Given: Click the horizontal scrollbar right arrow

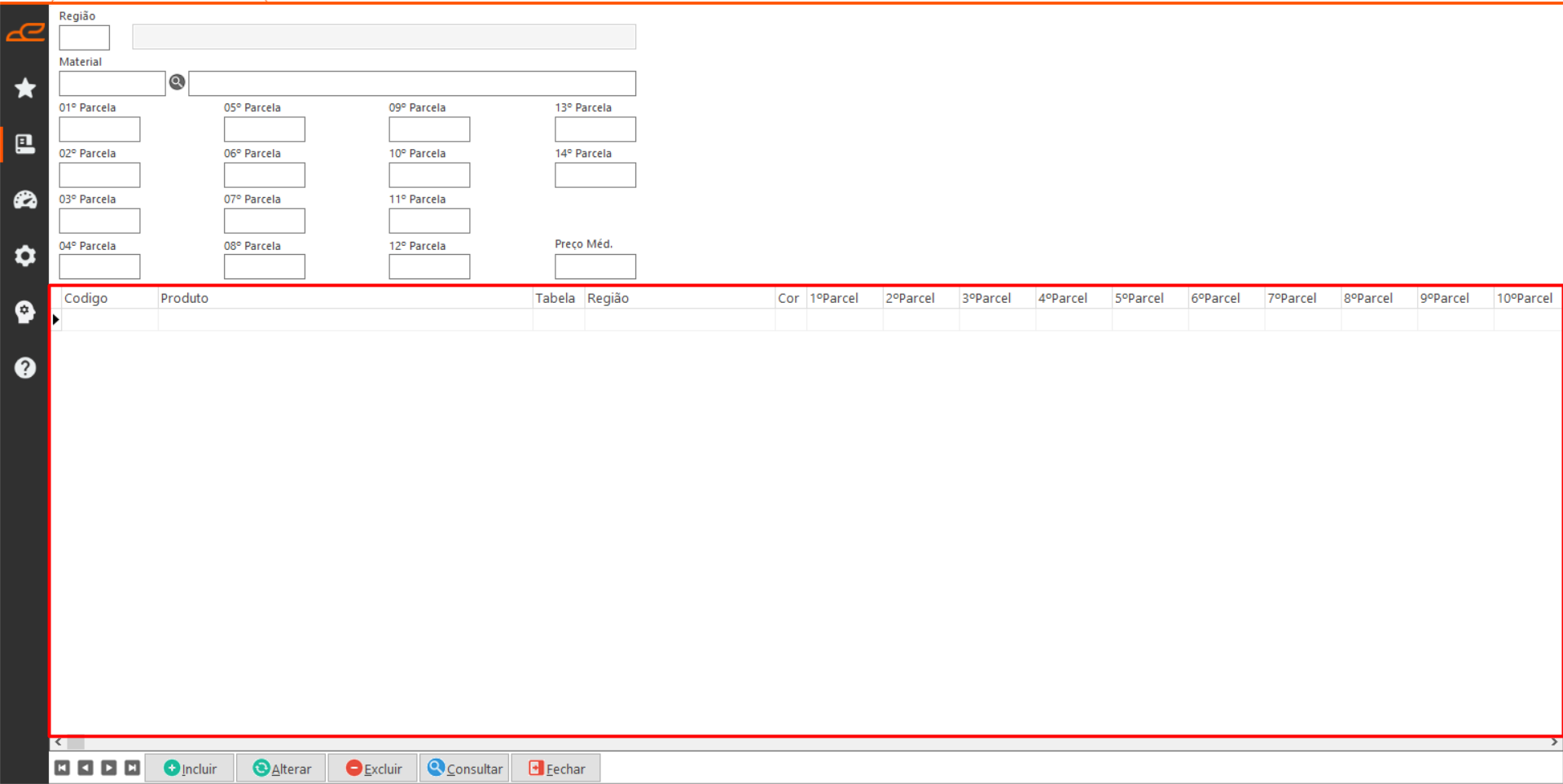Looking at the screenshot, I should [x=1554, y=742].
